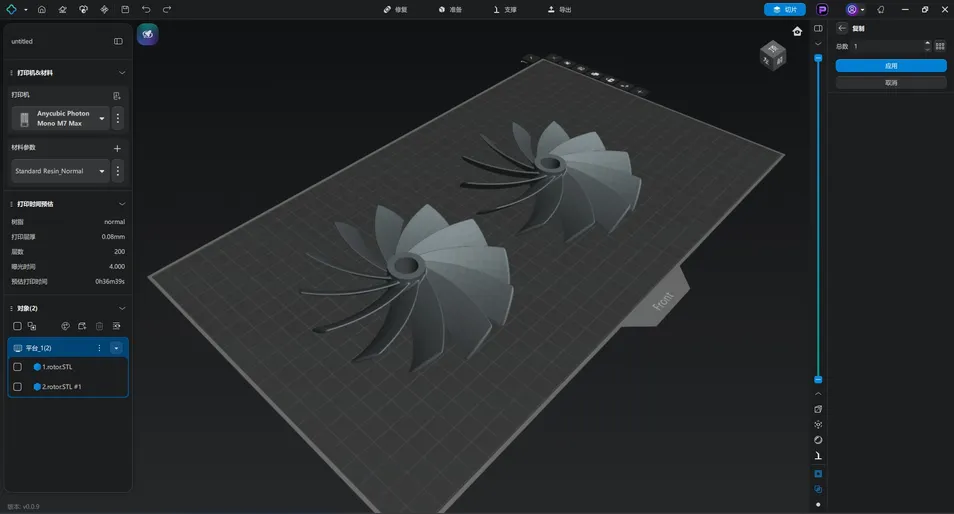Select the 2.rotor.STL #1 object row

coord(68,386)
